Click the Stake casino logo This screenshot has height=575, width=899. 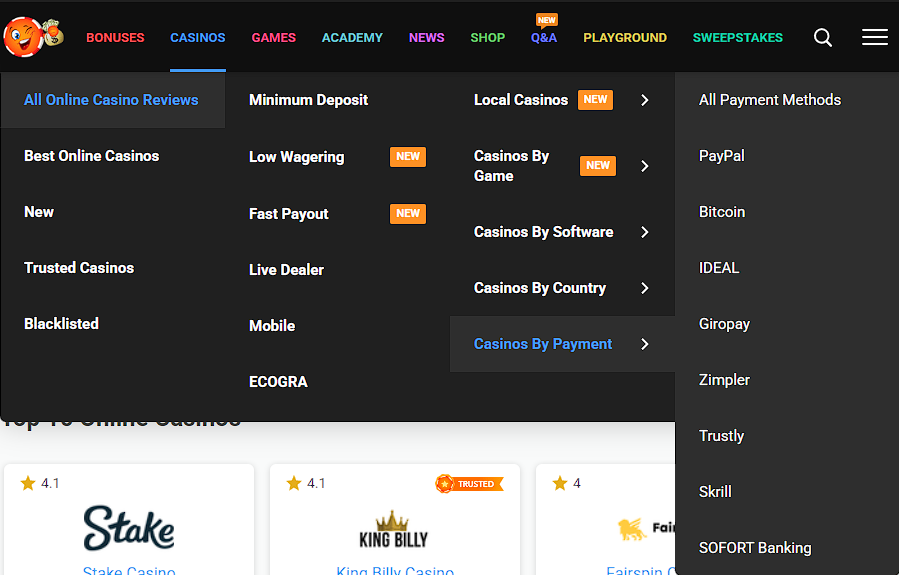click(129, 527)
